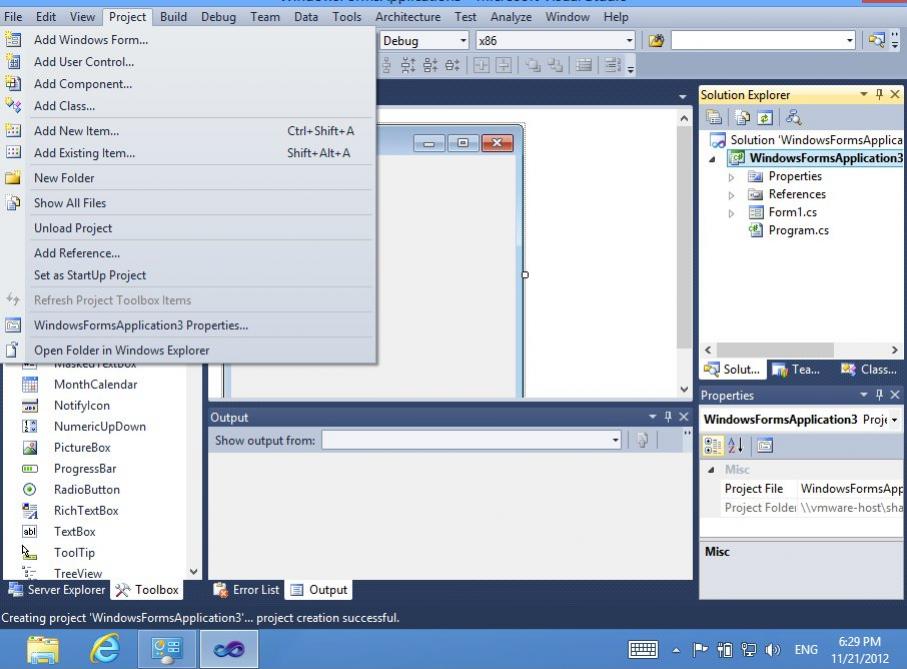Open Property Pages icon in Properties panel
Screen dimensions: 907x669
tap(765, 445)
